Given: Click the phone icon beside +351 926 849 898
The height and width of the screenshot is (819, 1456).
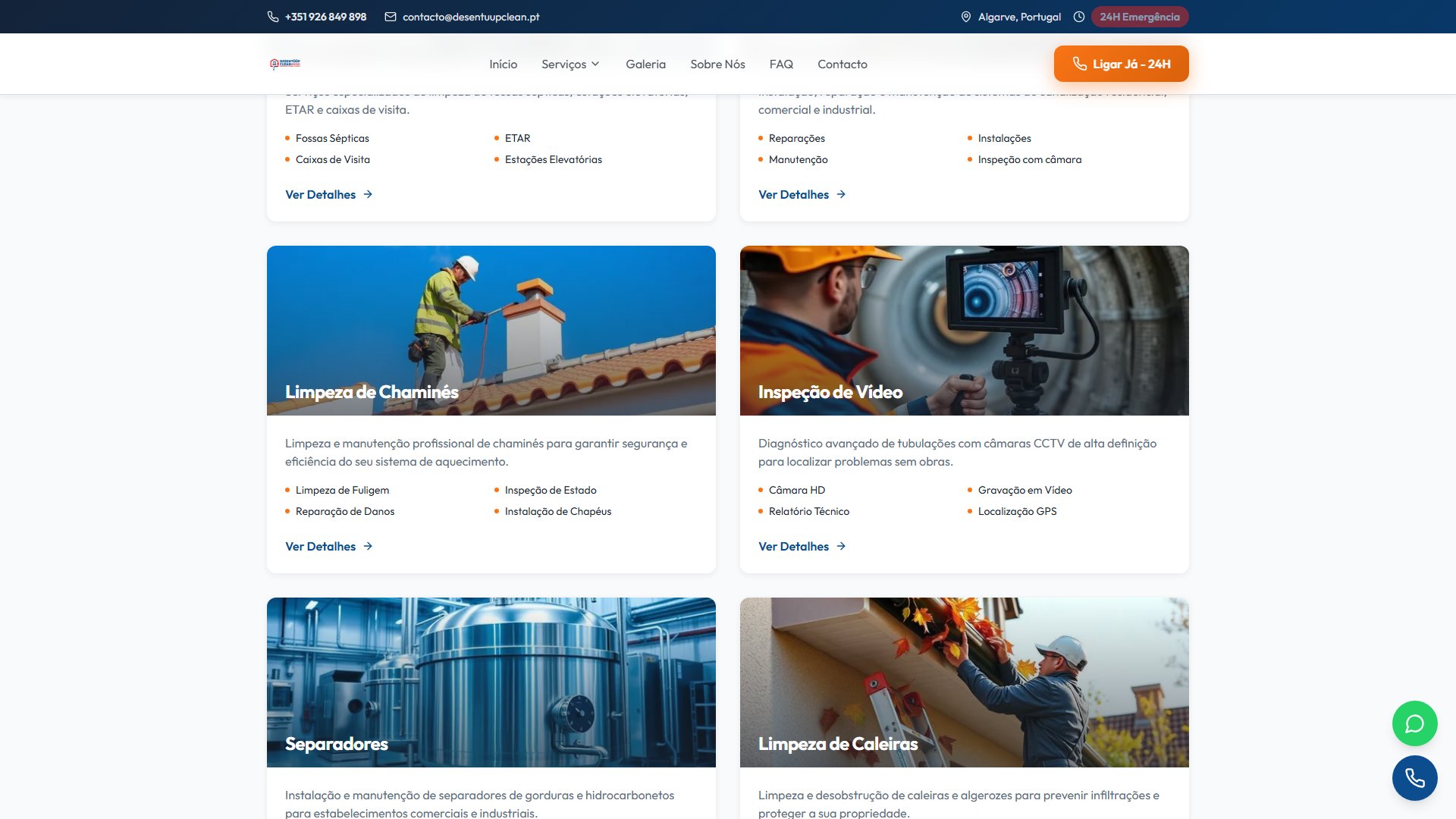Looking at the screenshot, I should [273, 17].
